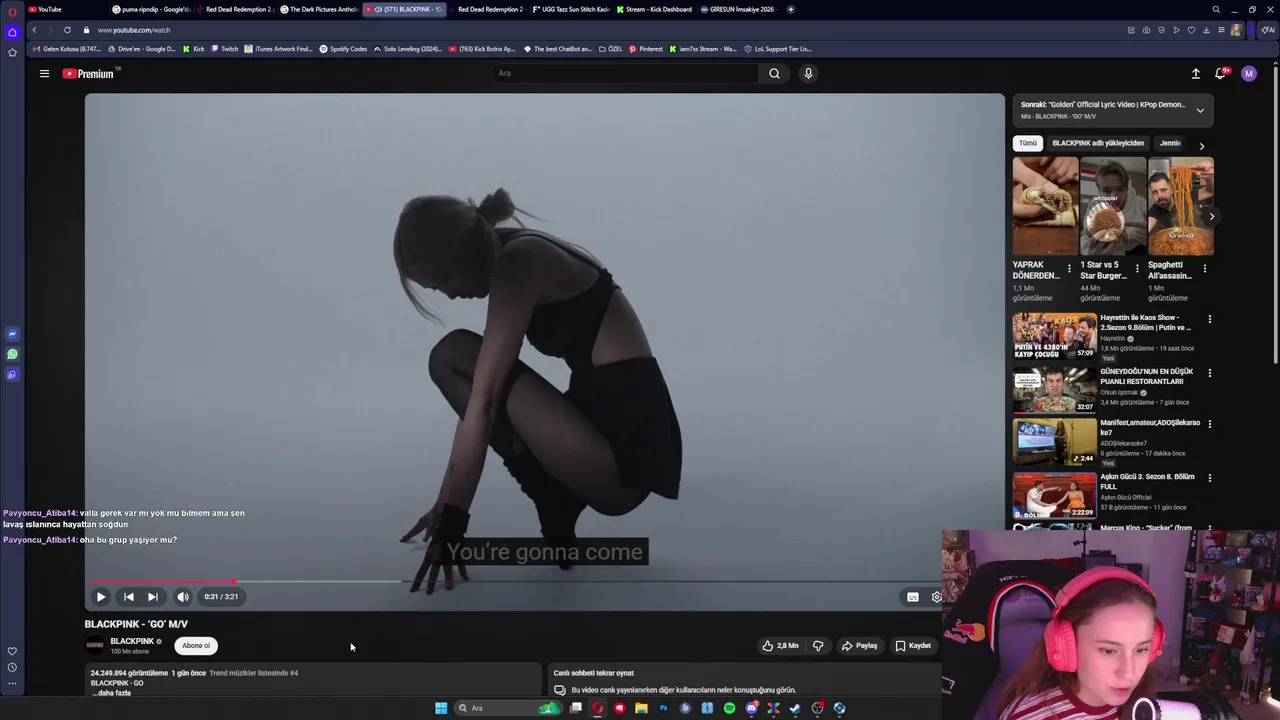1280x720 pixels.
Task: Open the Pinterest bookmark
Action: pos(646,49)
